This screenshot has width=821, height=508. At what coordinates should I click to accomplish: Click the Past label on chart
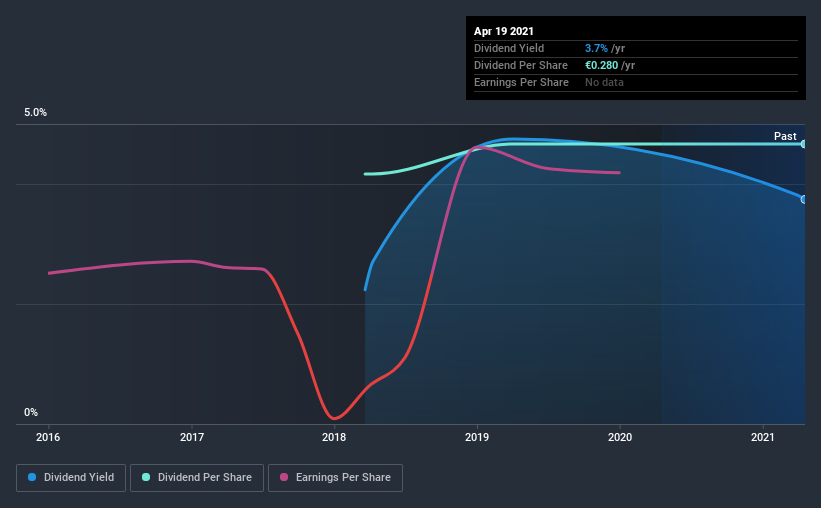tap(785, 136)
